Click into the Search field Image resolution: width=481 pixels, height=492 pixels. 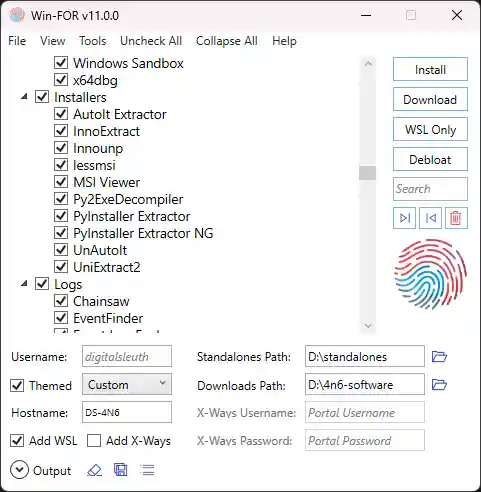pos(430,189)
